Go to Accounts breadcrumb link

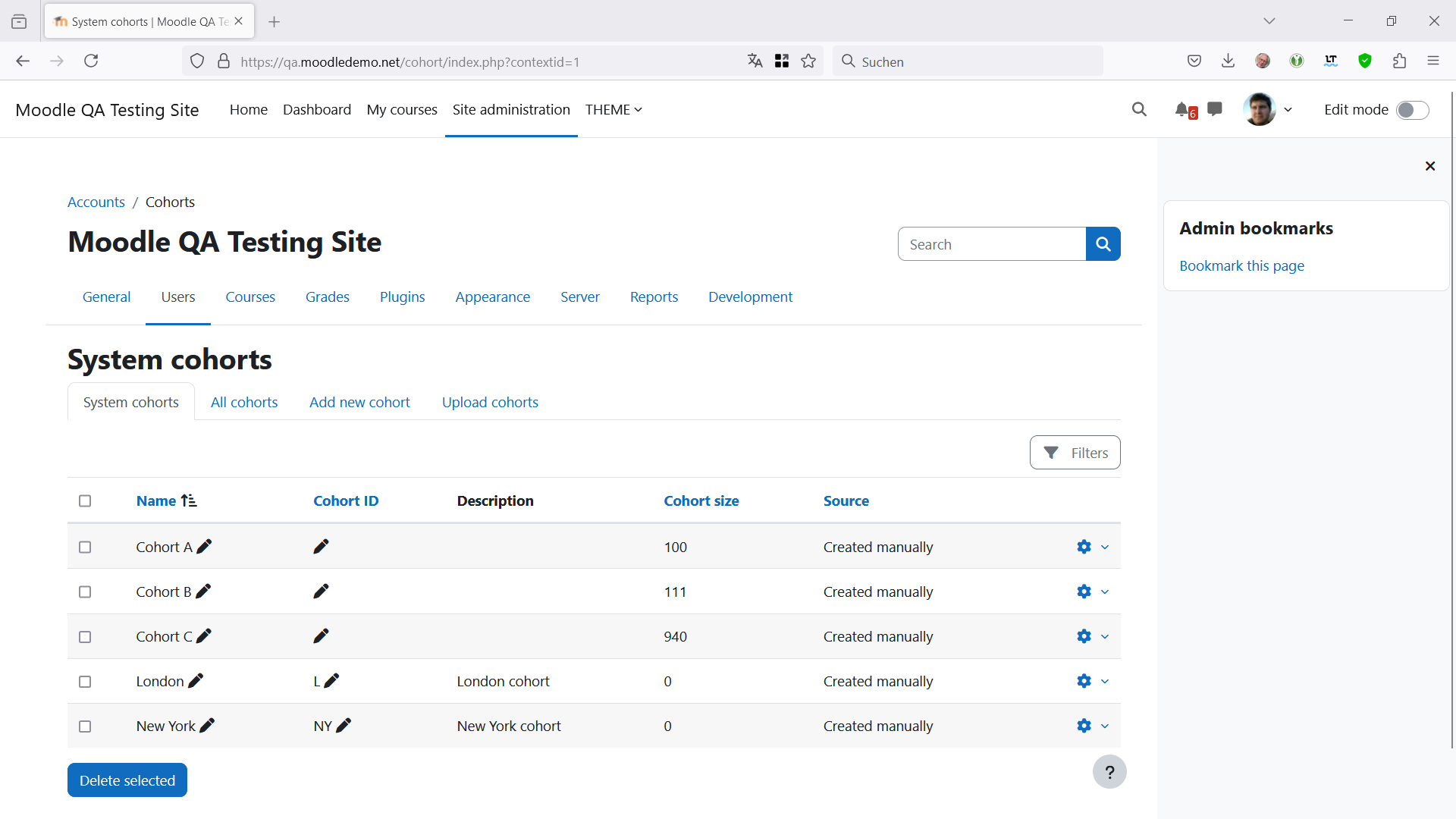point(96,202)
